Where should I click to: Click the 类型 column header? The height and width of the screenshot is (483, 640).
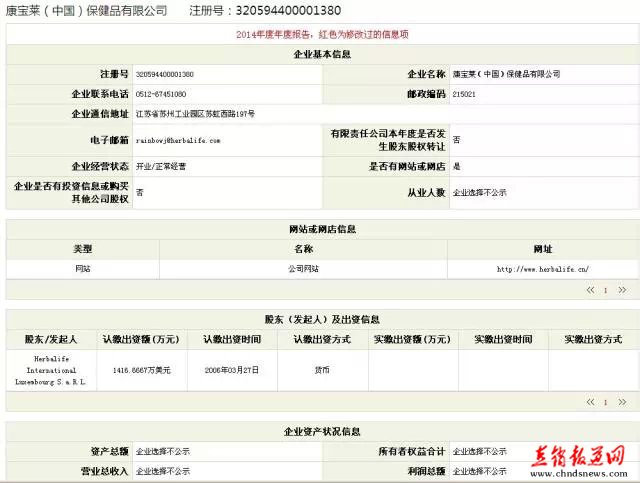point(82,249)
